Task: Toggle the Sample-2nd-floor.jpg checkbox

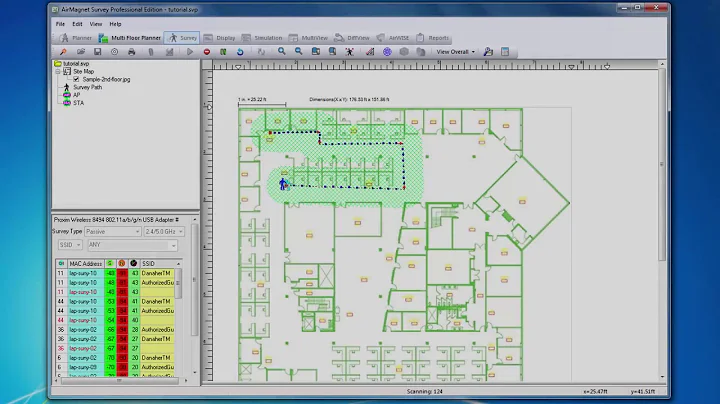Action: click(x=76, y=79)
